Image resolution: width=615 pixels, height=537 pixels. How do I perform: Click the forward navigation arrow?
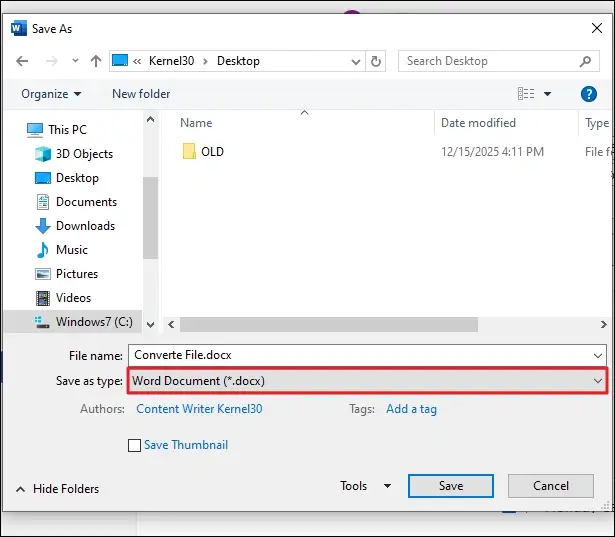51,61
